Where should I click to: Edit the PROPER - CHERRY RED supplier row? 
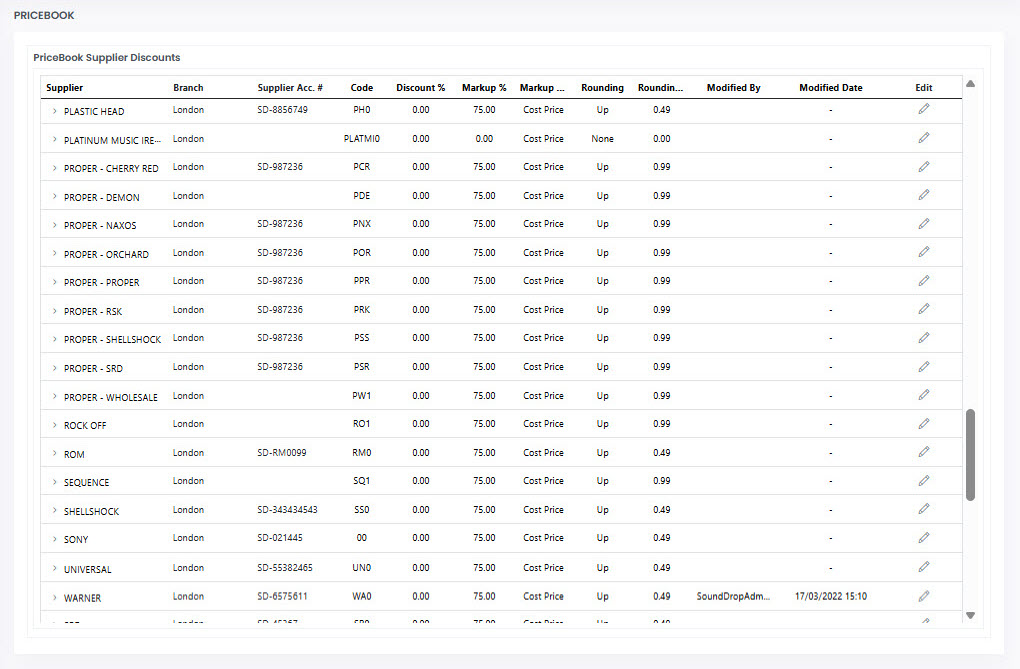(x=923, y=166)
